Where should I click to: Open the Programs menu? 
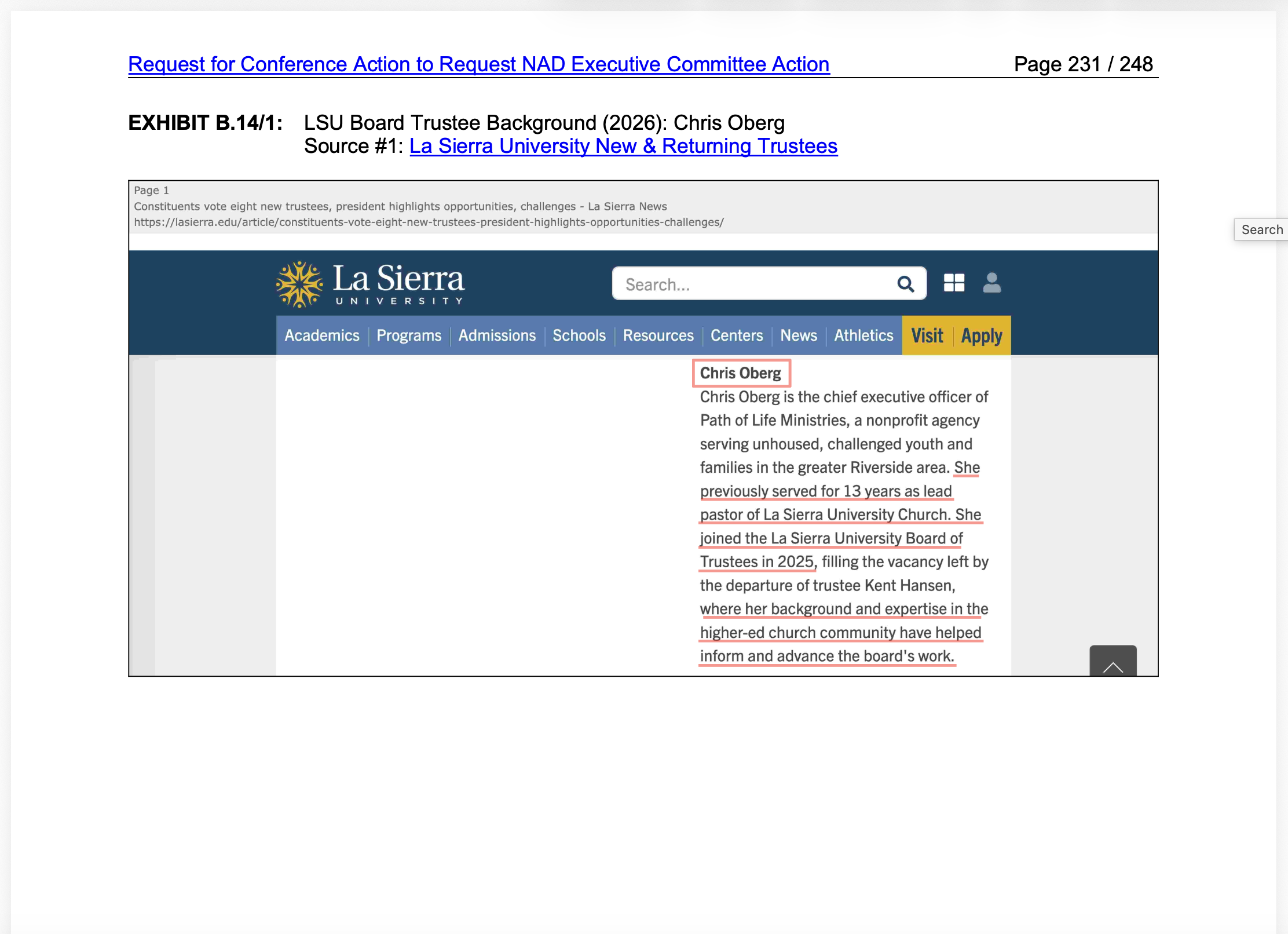(409, 335)
